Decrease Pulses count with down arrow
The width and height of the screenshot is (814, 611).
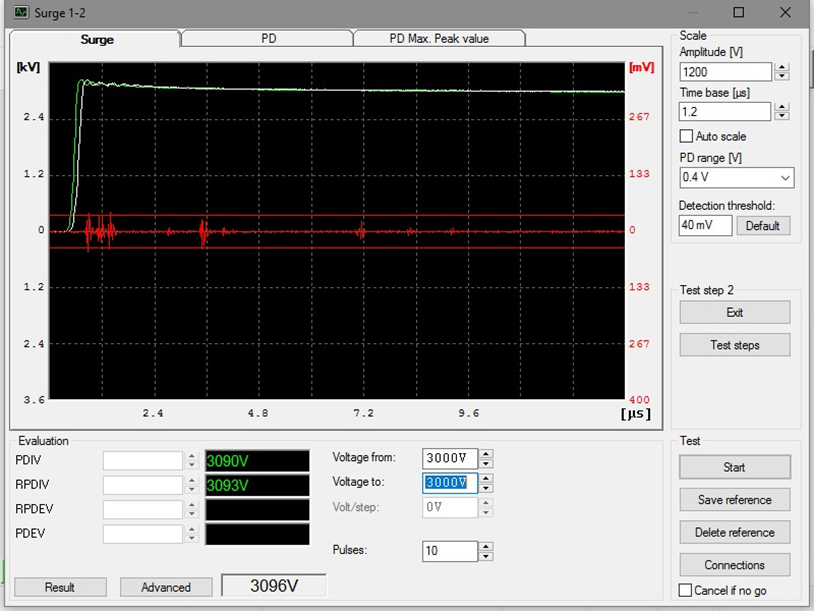[x=486, y=556]
